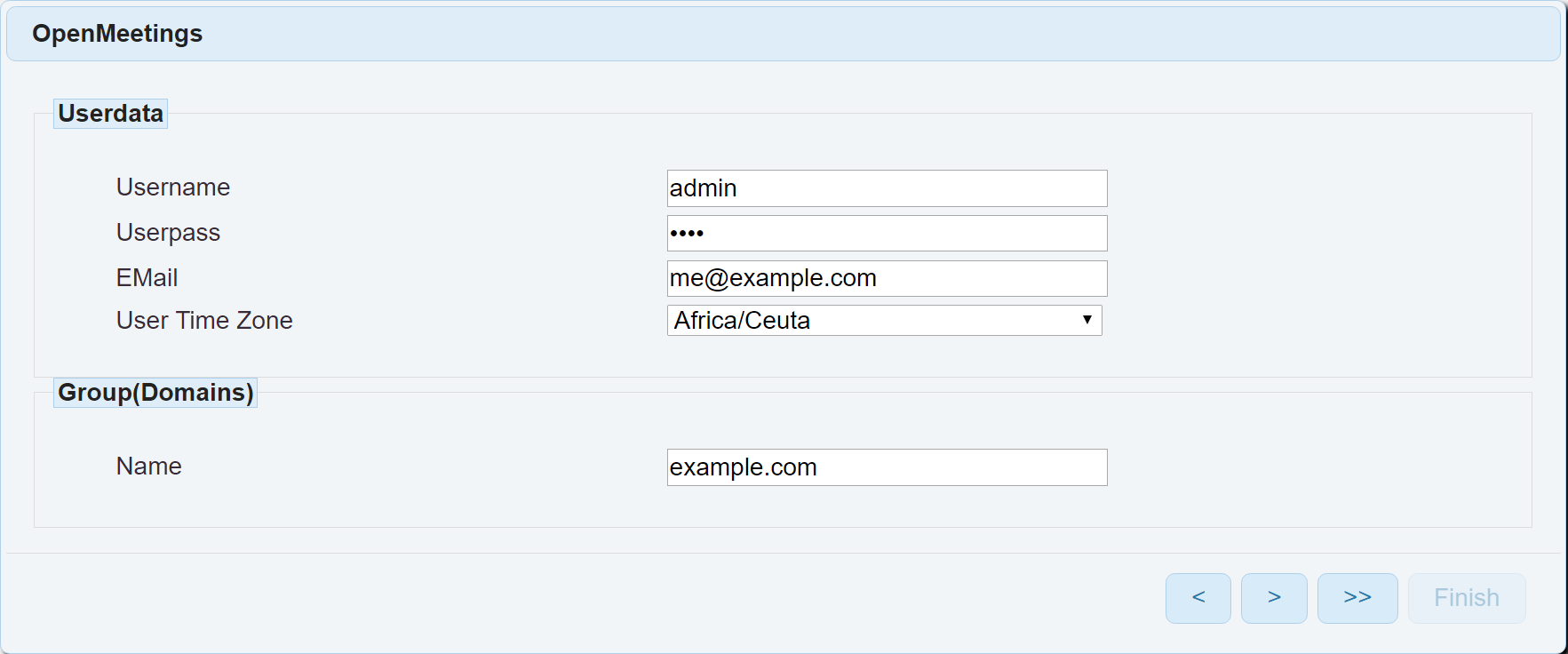Focus the Group Name input field
Viewport: 1568px width, 654px height.
click(887, 467)
